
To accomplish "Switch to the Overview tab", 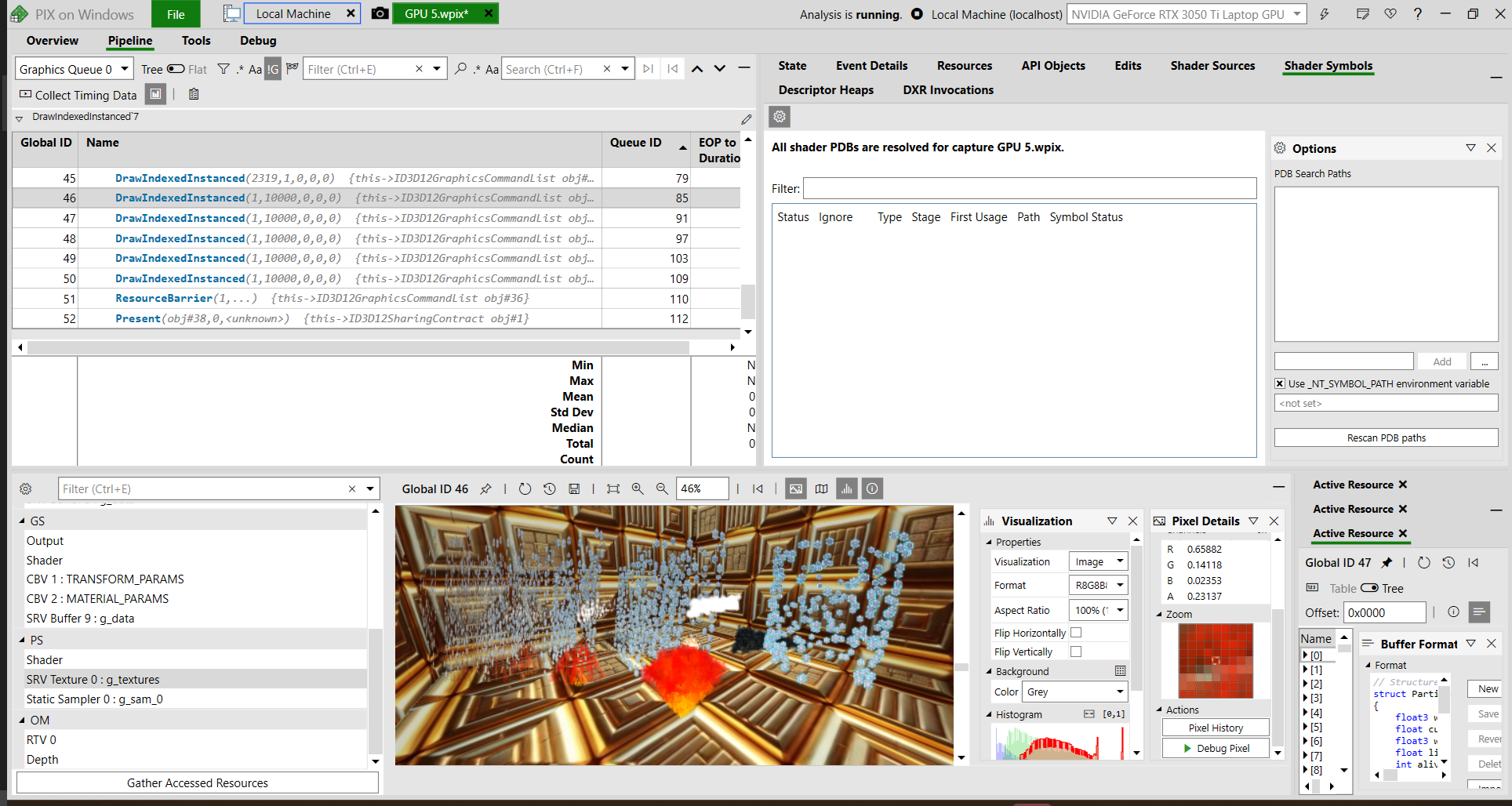I will click(52, 41).
